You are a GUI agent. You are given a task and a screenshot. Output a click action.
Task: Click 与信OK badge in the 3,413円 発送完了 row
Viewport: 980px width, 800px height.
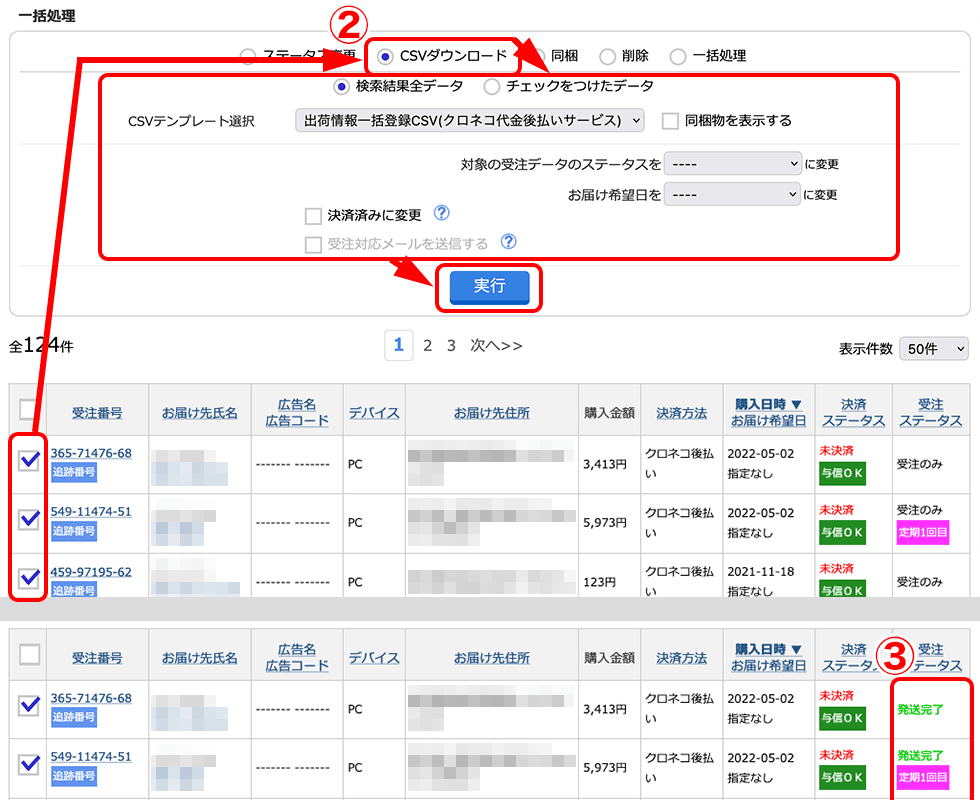point(842,718)
